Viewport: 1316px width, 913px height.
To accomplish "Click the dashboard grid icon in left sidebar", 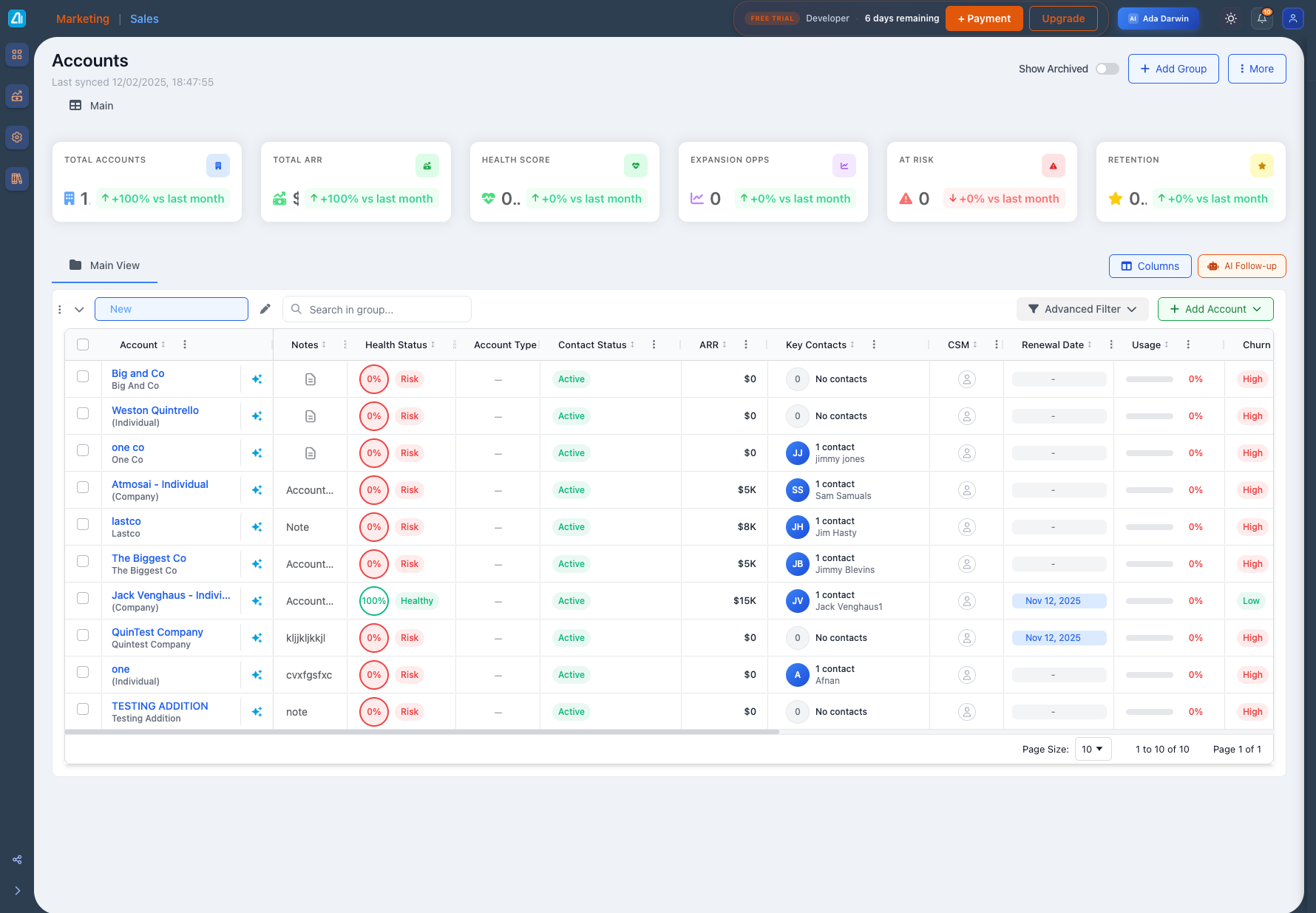I will (x=17, y=55).
